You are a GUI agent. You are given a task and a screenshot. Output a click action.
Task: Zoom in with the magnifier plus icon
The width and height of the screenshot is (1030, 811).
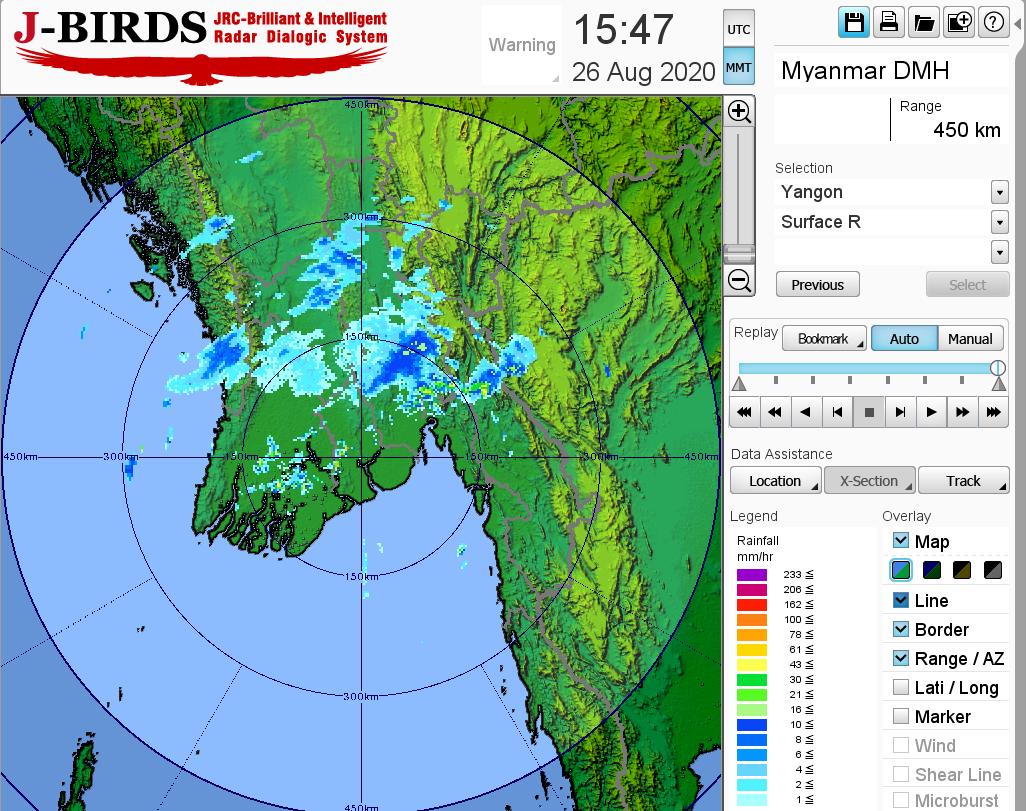coord(739,111)
